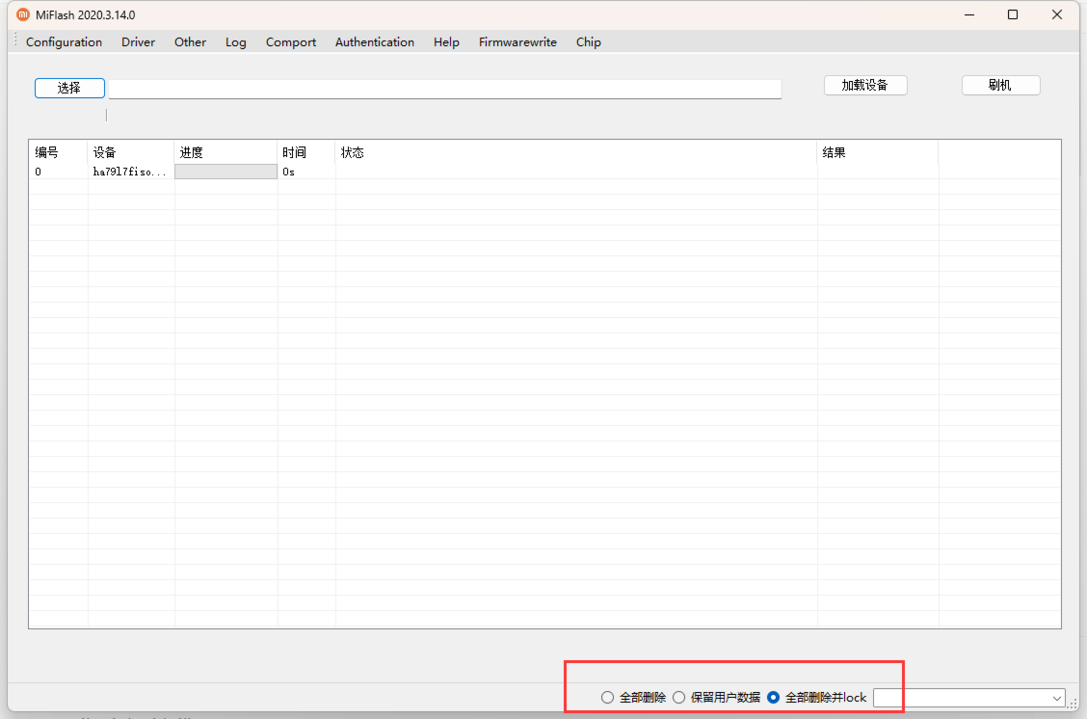
Task: Open the Authentication menu
Action: 374,42
